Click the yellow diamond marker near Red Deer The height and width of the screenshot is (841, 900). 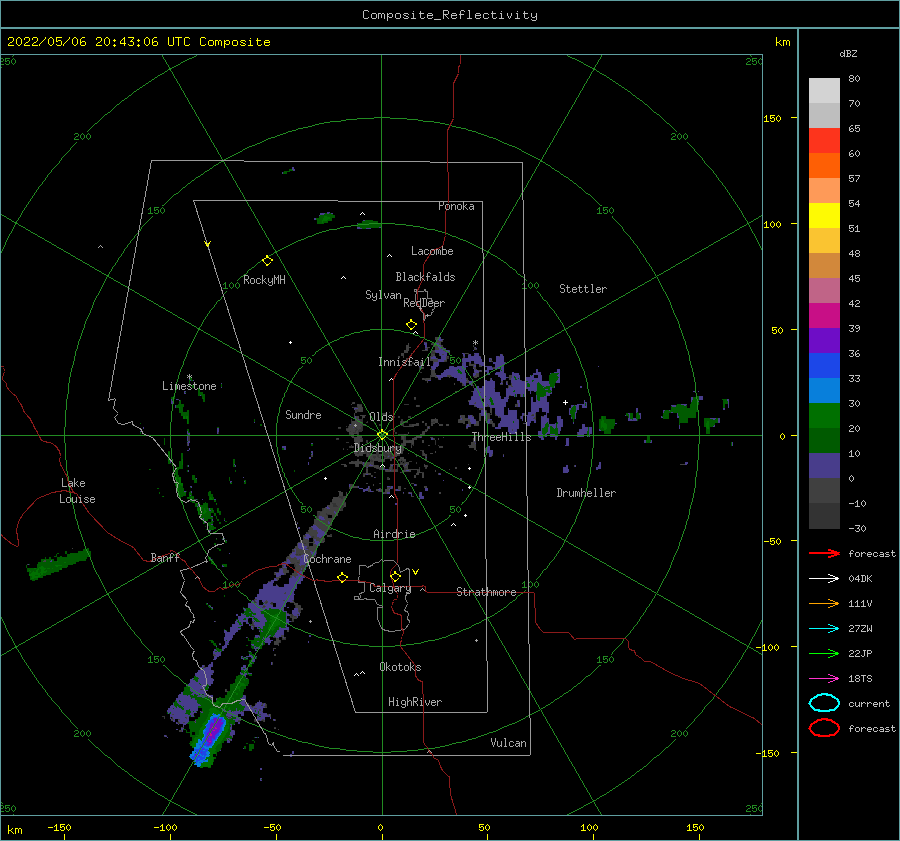tap(411, 324)
